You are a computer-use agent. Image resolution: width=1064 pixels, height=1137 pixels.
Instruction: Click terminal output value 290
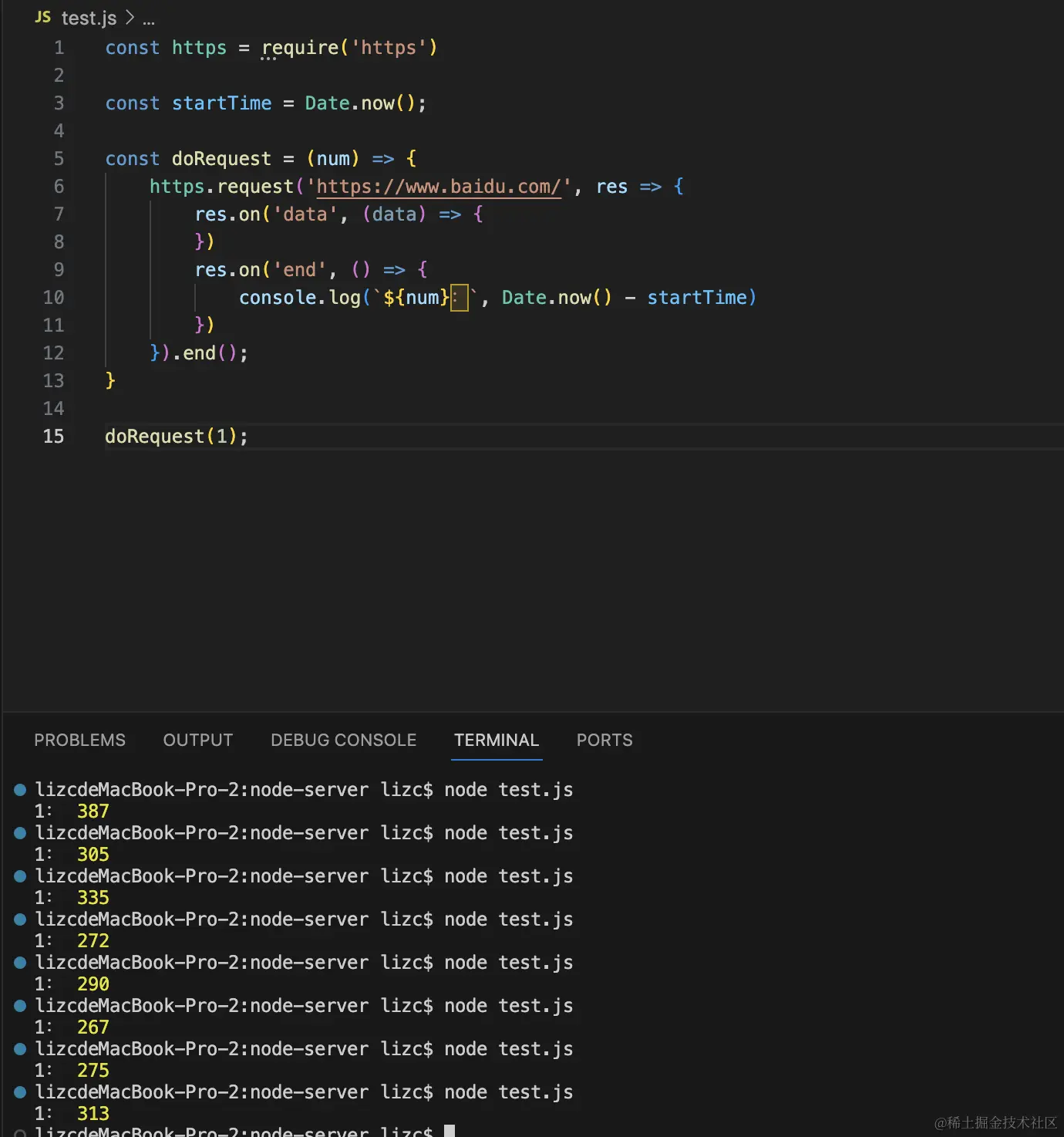[93, 984]
